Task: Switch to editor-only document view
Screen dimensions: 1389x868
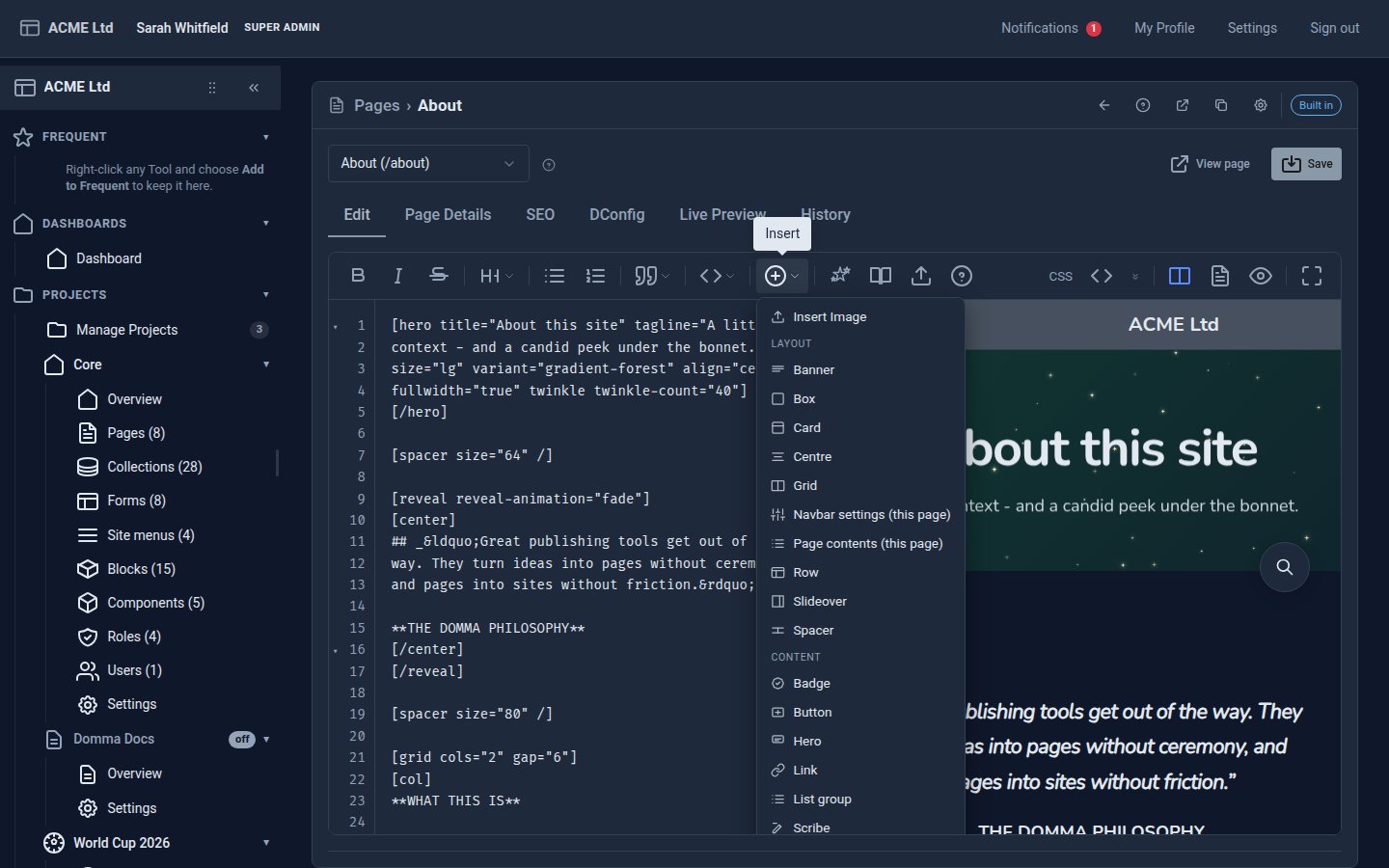Action: click(1220, 276)
